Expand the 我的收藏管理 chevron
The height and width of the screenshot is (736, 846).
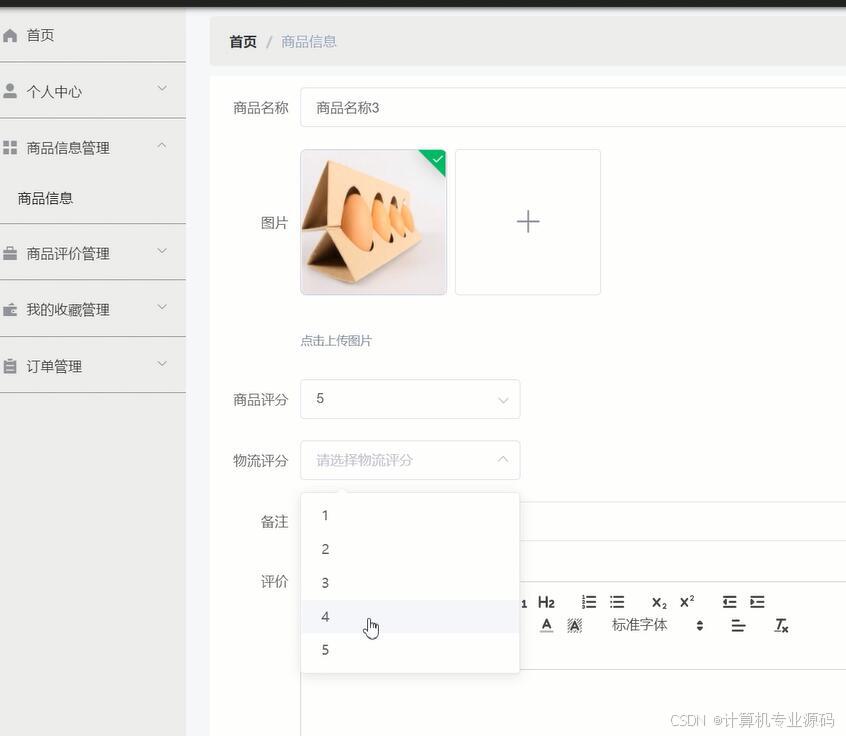162,307
